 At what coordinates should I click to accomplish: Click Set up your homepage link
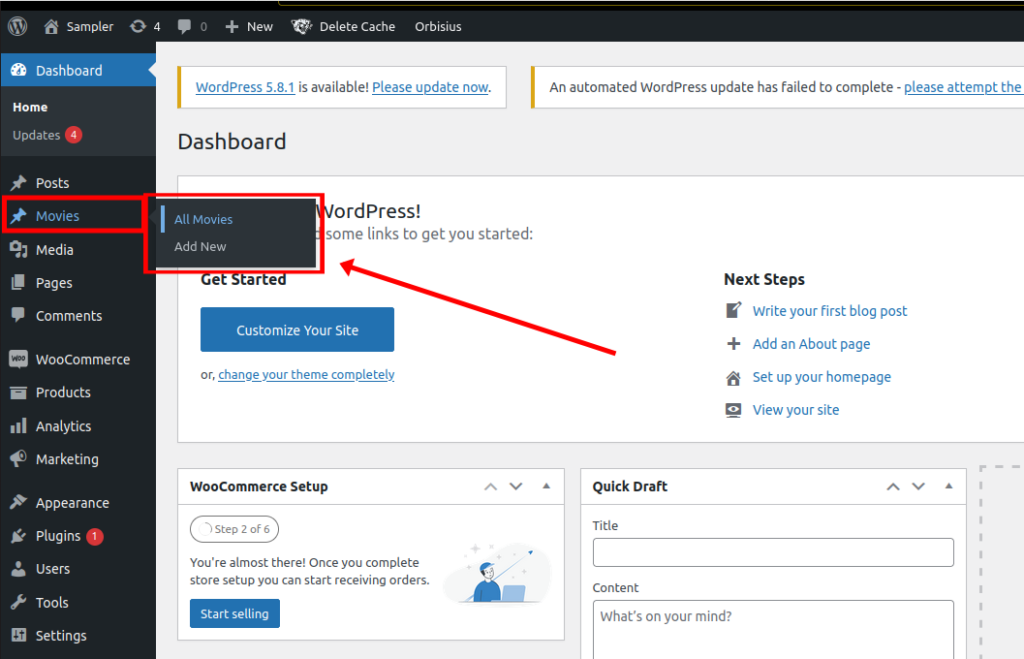pyautogui.click(x=822, y=377)
